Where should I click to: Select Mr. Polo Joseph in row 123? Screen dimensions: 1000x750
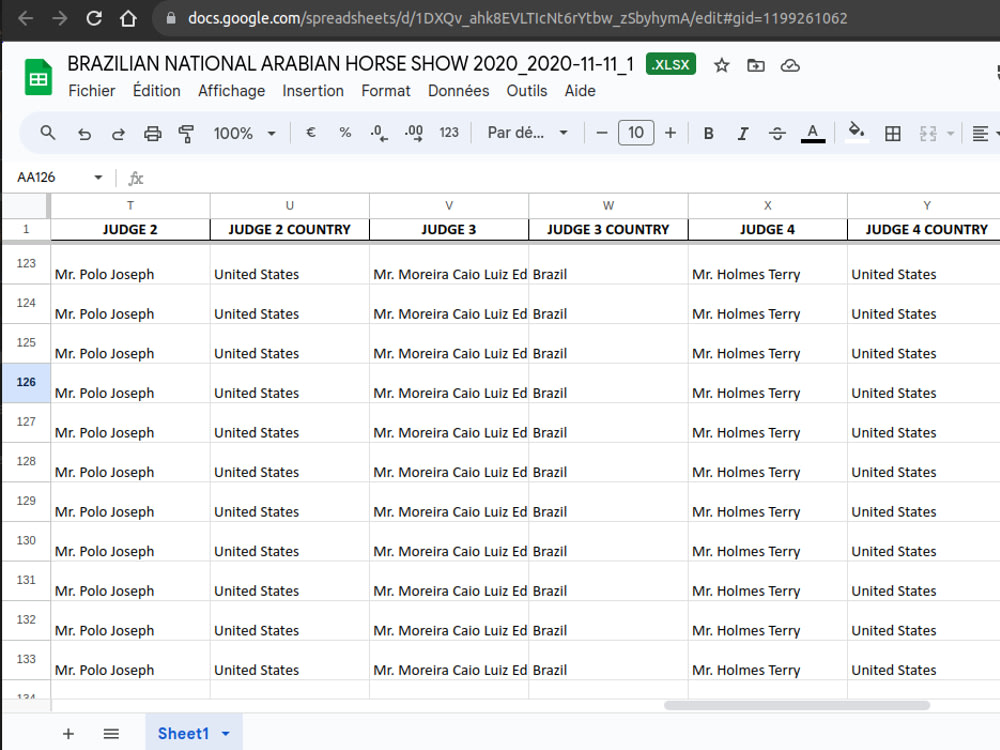[x=130, y=265]
